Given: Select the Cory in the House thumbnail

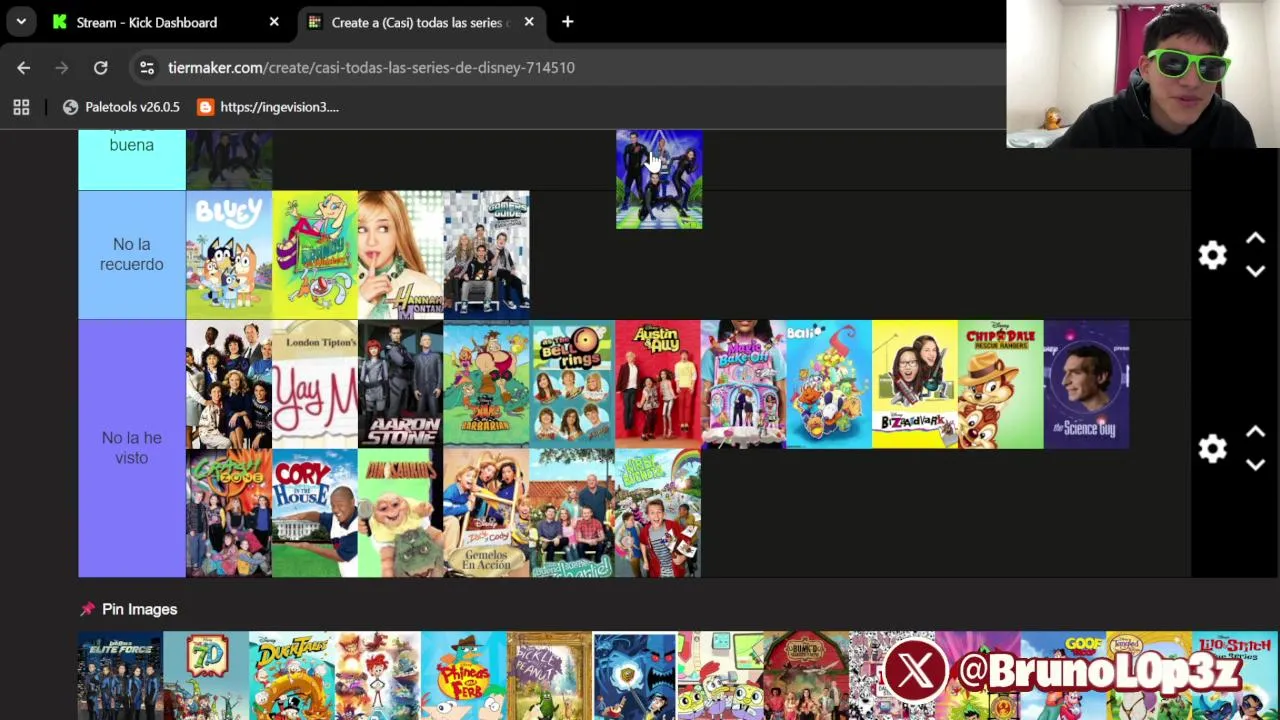Looking at the screenshot, I should [x=315, y=513].
